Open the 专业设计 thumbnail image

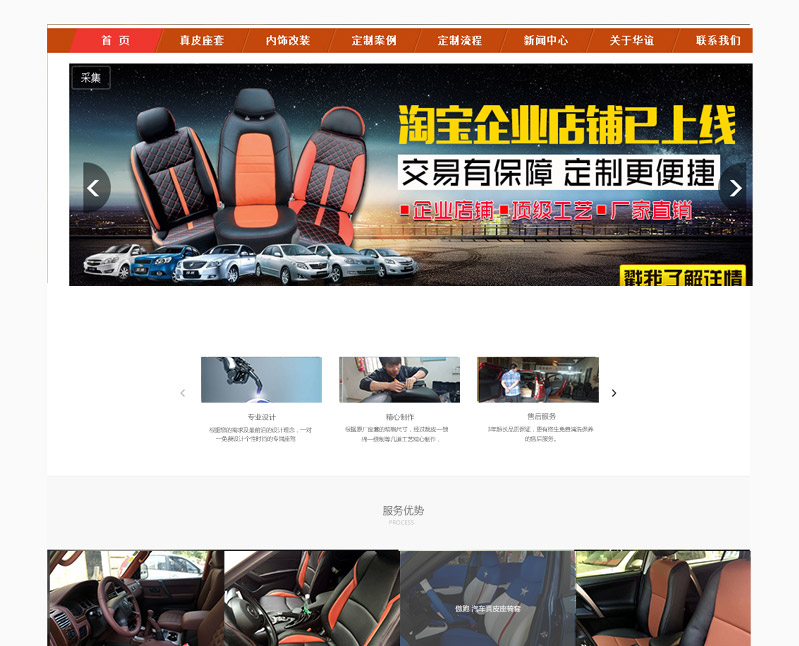pyautogui.click(x=261, y=380)
